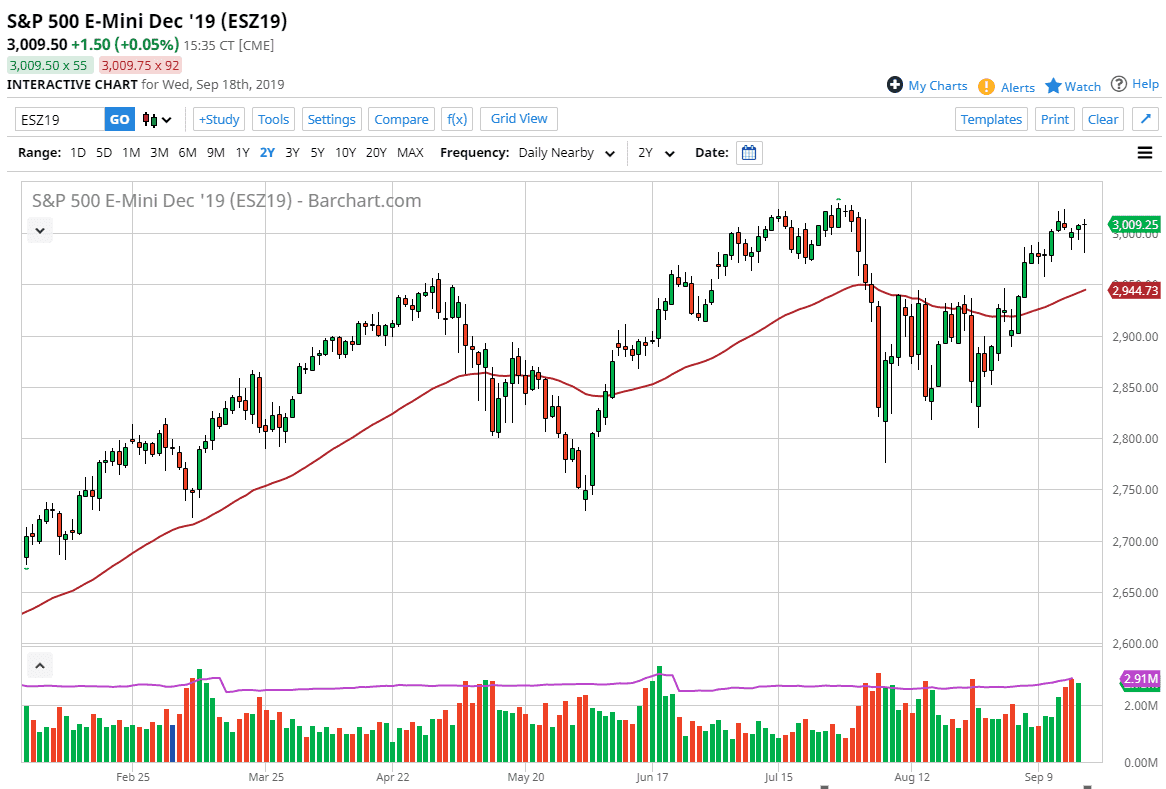The width and height of the screenshot is (1166, 789).
Task: Select the 5Y range option
Action: click(317, 153)
